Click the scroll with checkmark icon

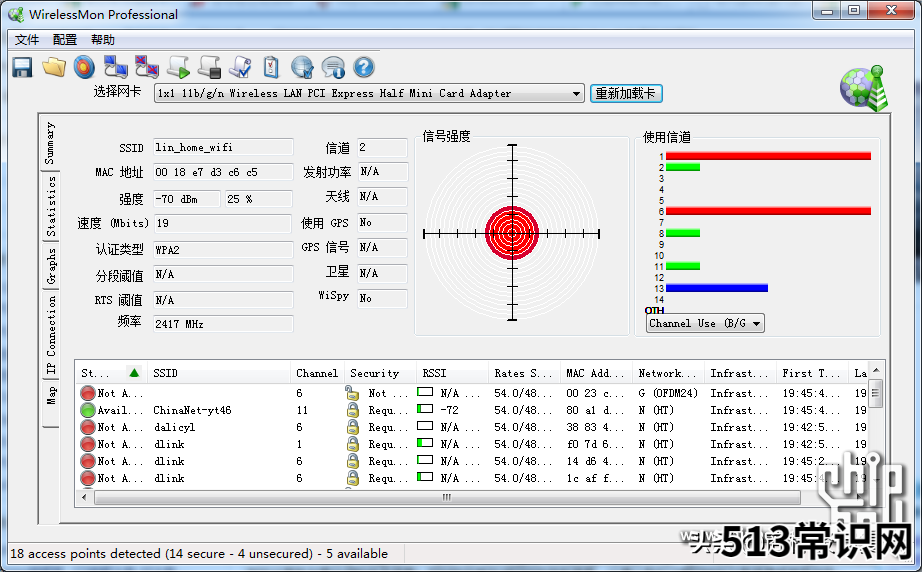pos(240,67)
